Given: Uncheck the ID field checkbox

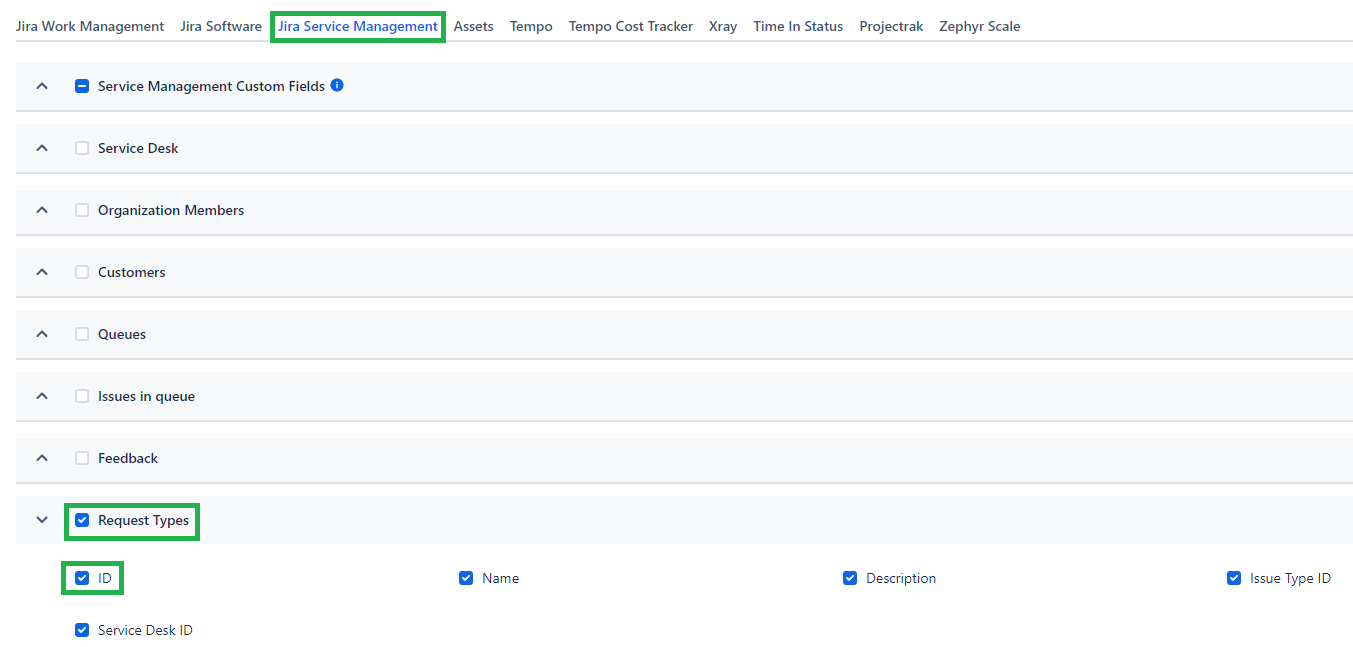Looking at the screenshot, I should click(82, 578).
